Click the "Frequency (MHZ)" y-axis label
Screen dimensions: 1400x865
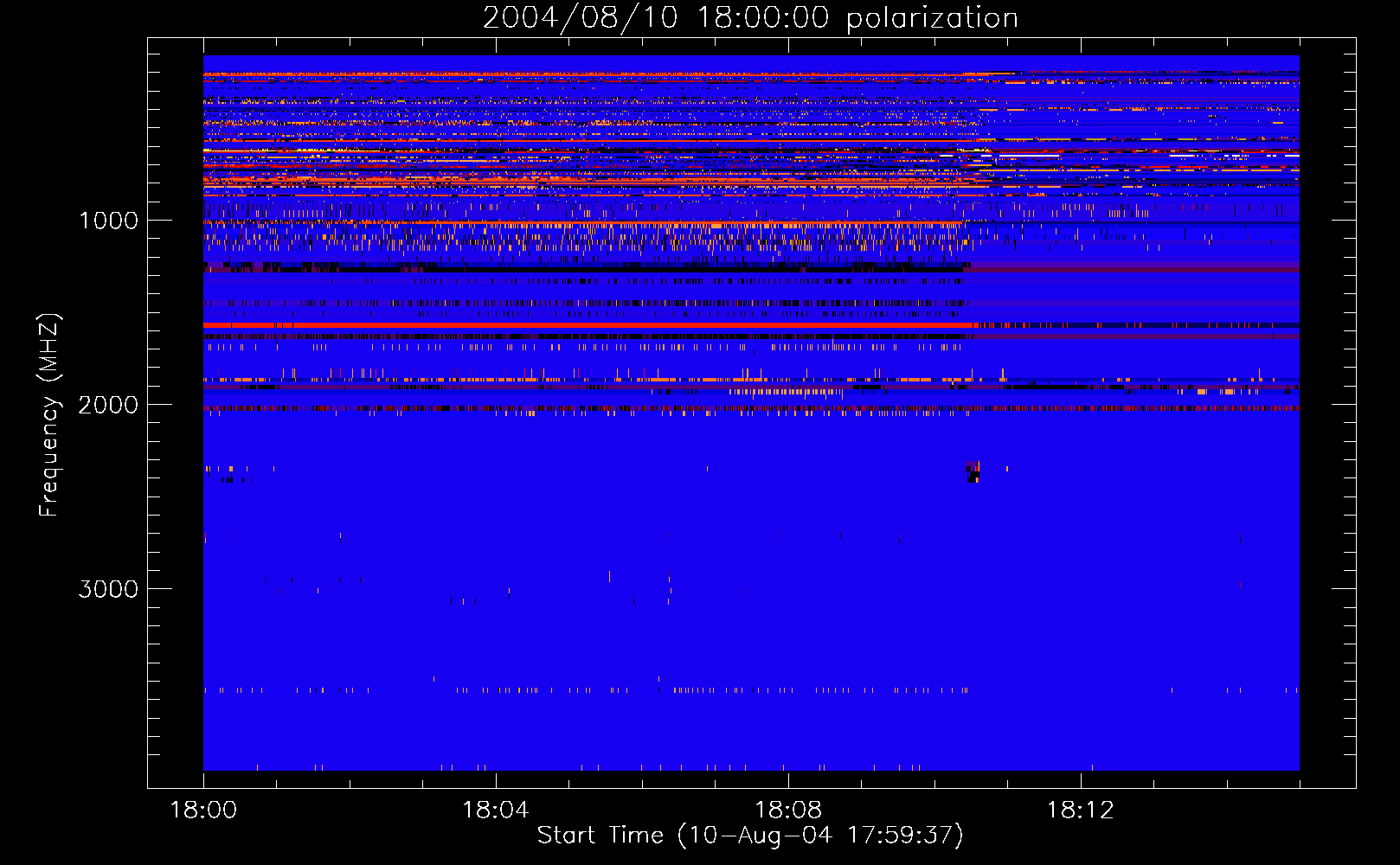coord(50,415)
